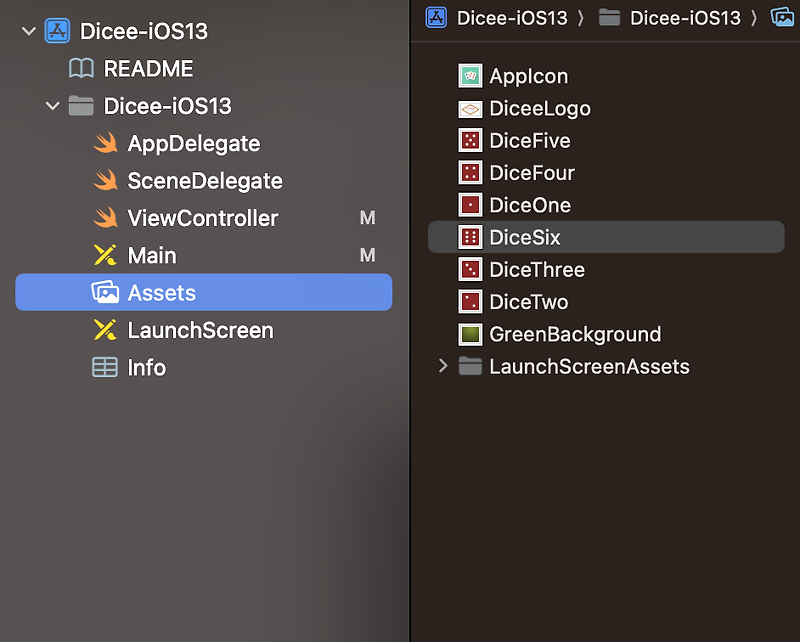This screenshot has height=642, width=800.
Task: Expand the LaunchScreenAssets folder
Action: coord(443,366)
